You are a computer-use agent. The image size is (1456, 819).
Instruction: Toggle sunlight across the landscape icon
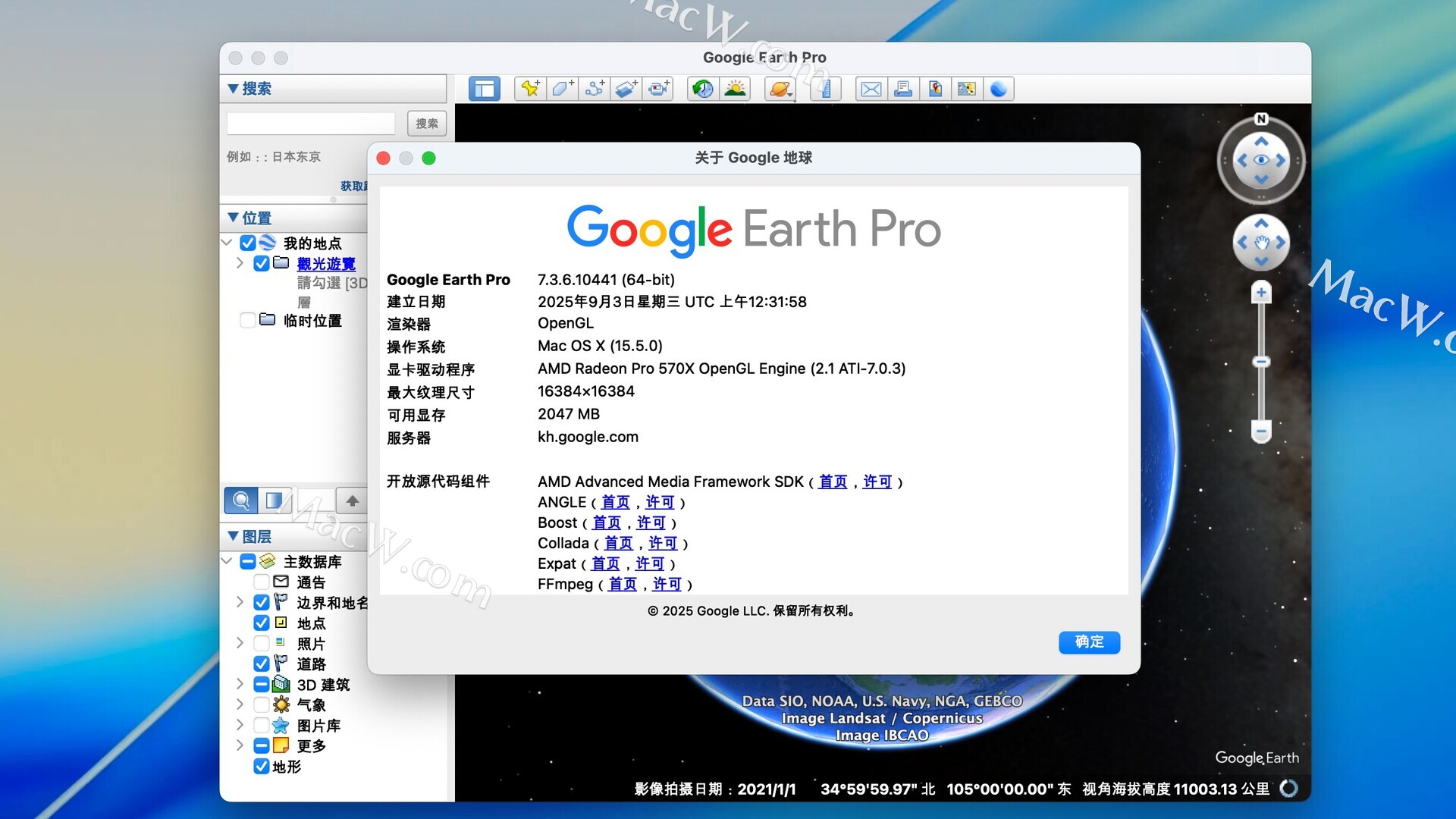735,89
